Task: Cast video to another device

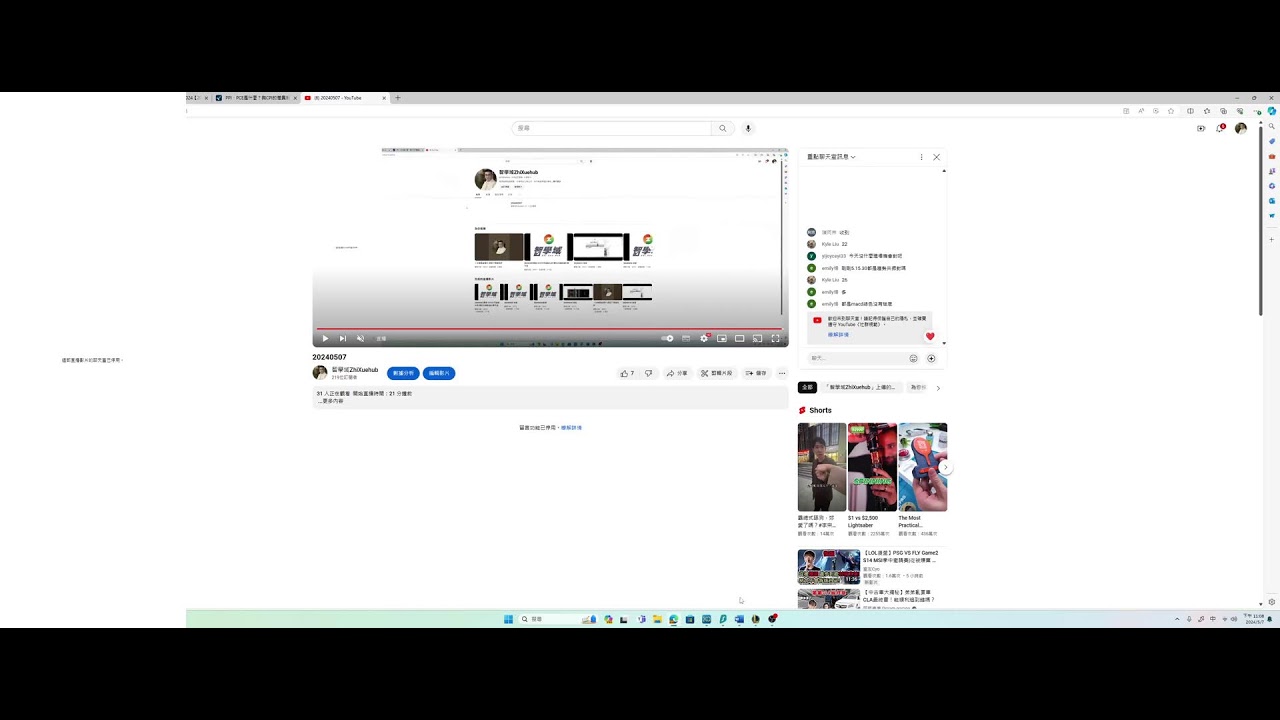Action: tap(757, 339)
